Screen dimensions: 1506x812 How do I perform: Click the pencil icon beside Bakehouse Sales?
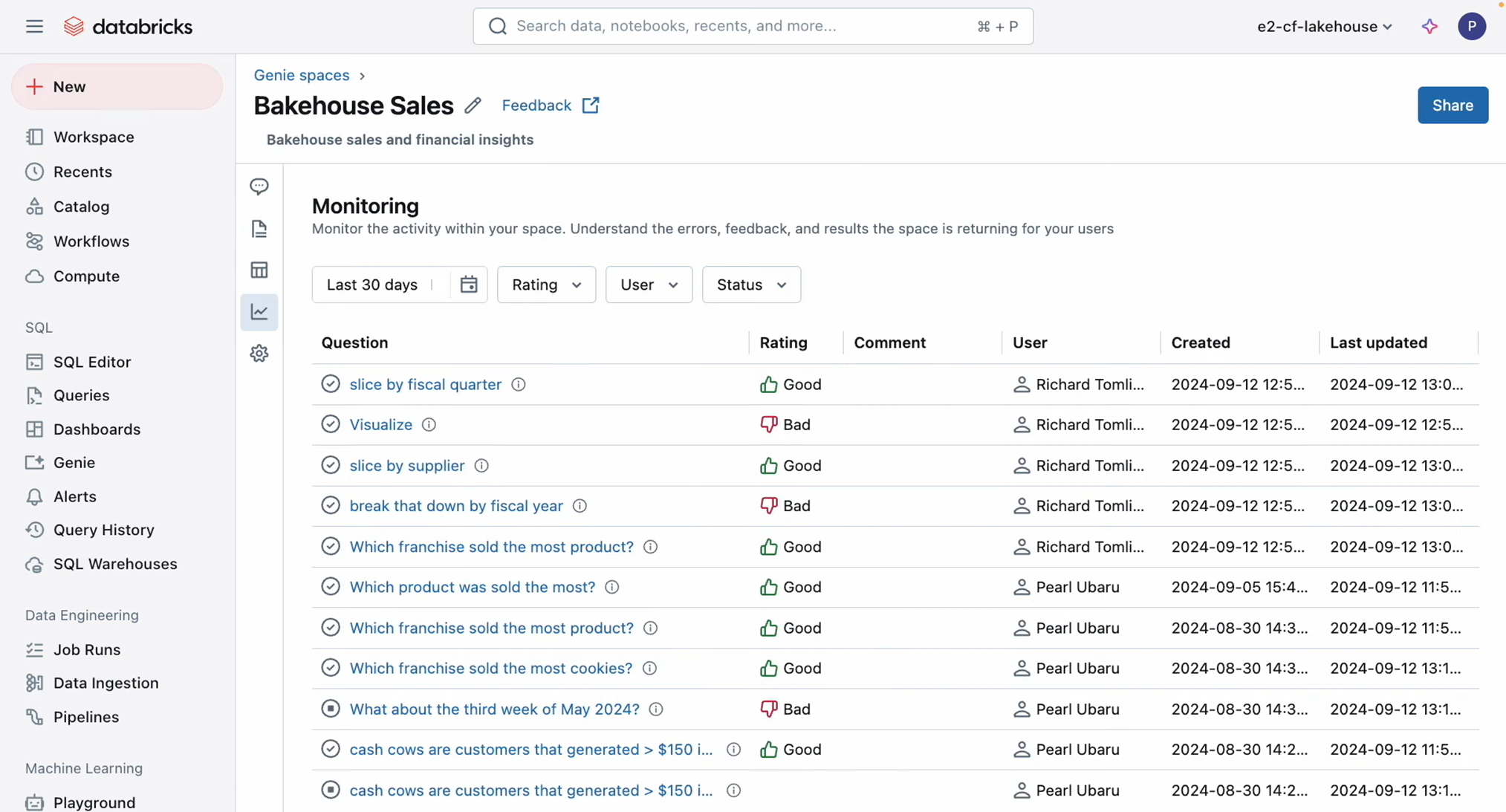coord(473,105)
